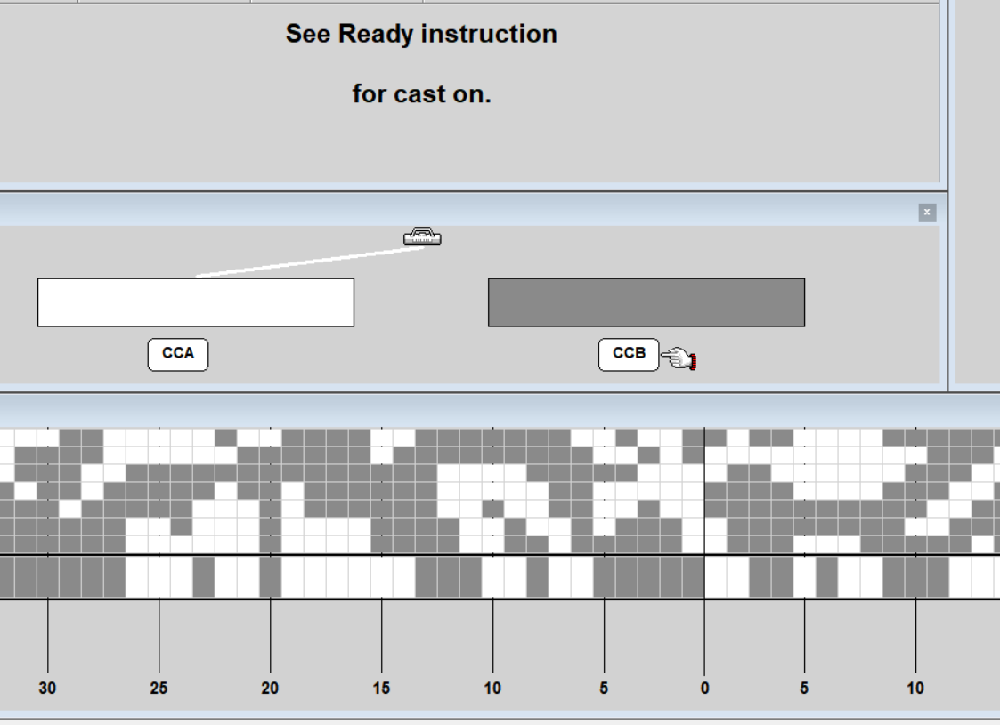Viewport: 1000px width, 725px height.
Task: Click needle marker 10 right of center
Action: [915, 688]
